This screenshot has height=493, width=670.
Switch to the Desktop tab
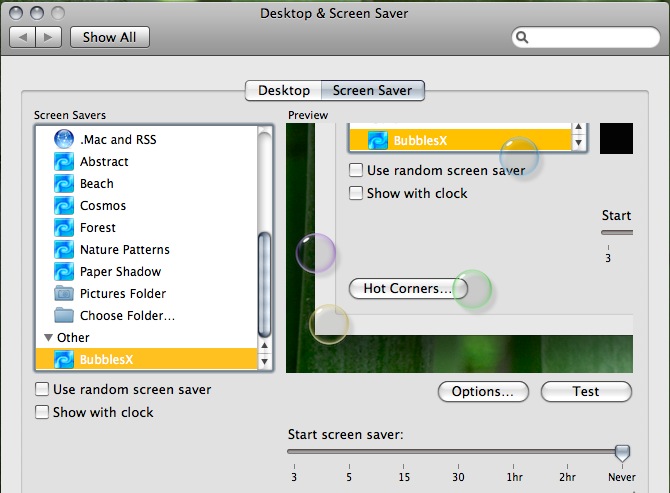coord(284,91)
